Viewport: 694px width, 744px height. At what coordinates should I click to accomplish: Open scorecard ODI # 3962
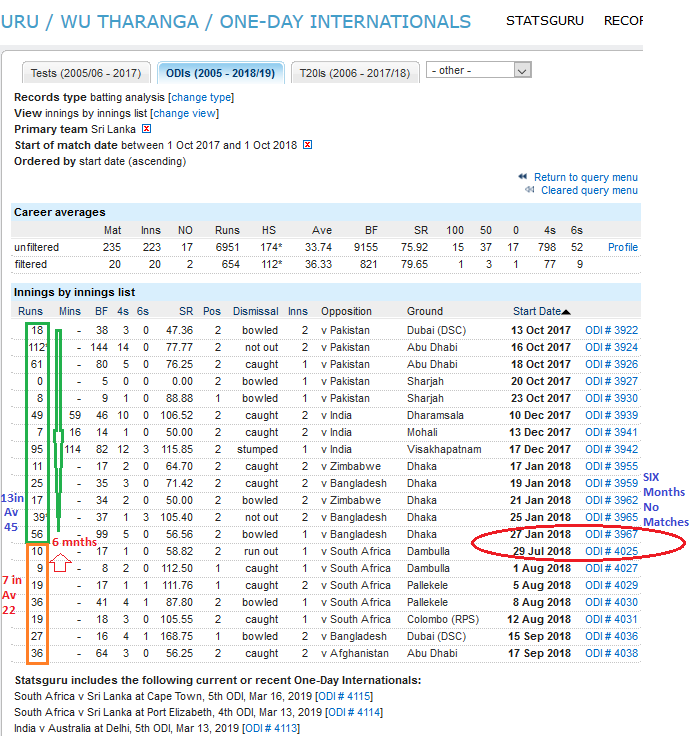click(x=611, y=500)
